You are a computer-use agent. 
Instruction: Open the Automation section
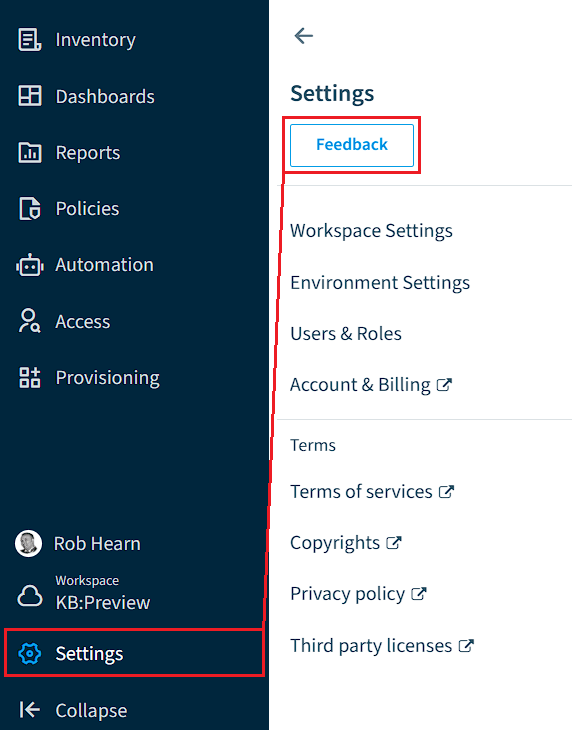(104, 265)
